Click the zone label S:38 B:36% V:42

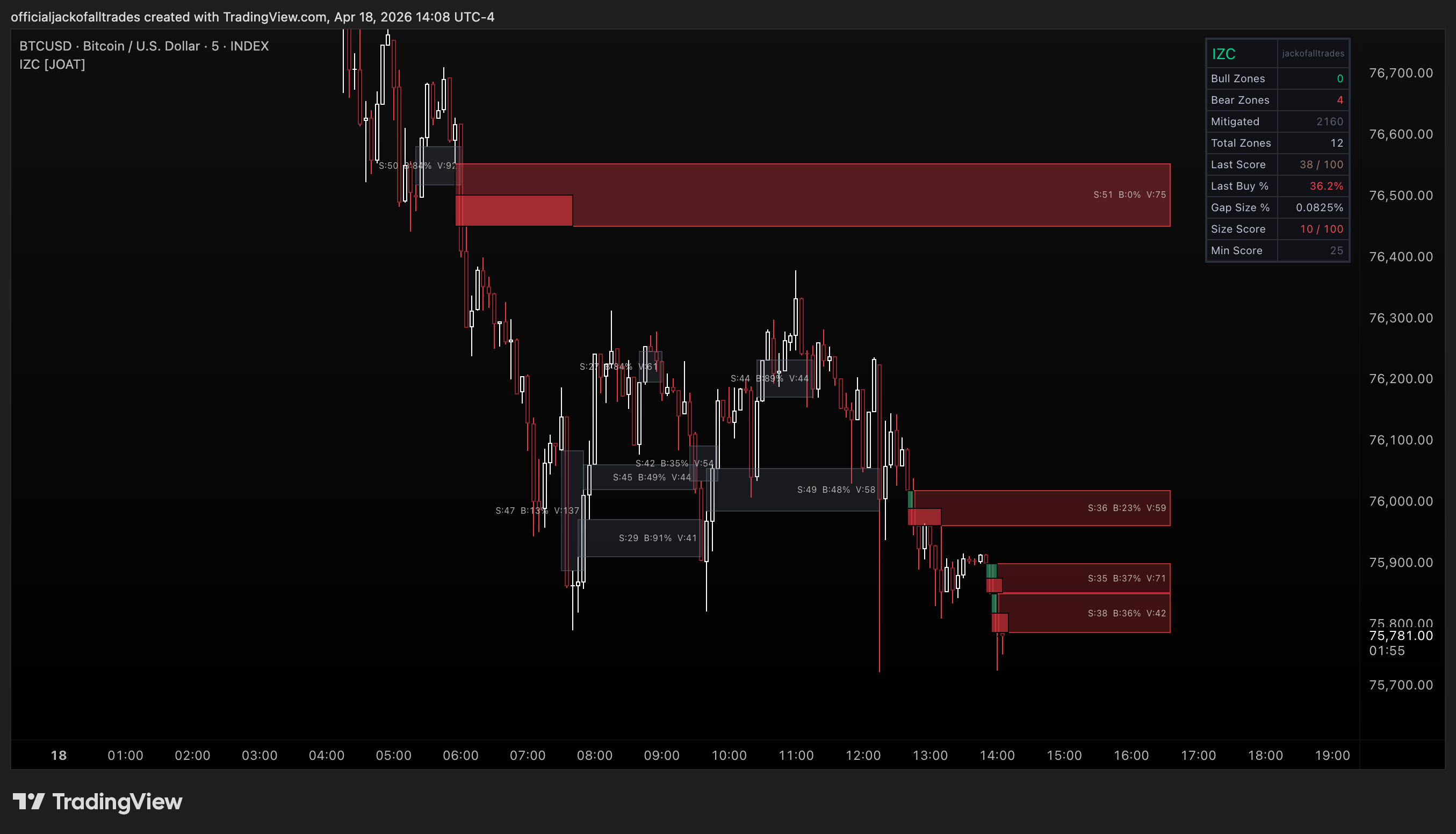[1126, 614]
